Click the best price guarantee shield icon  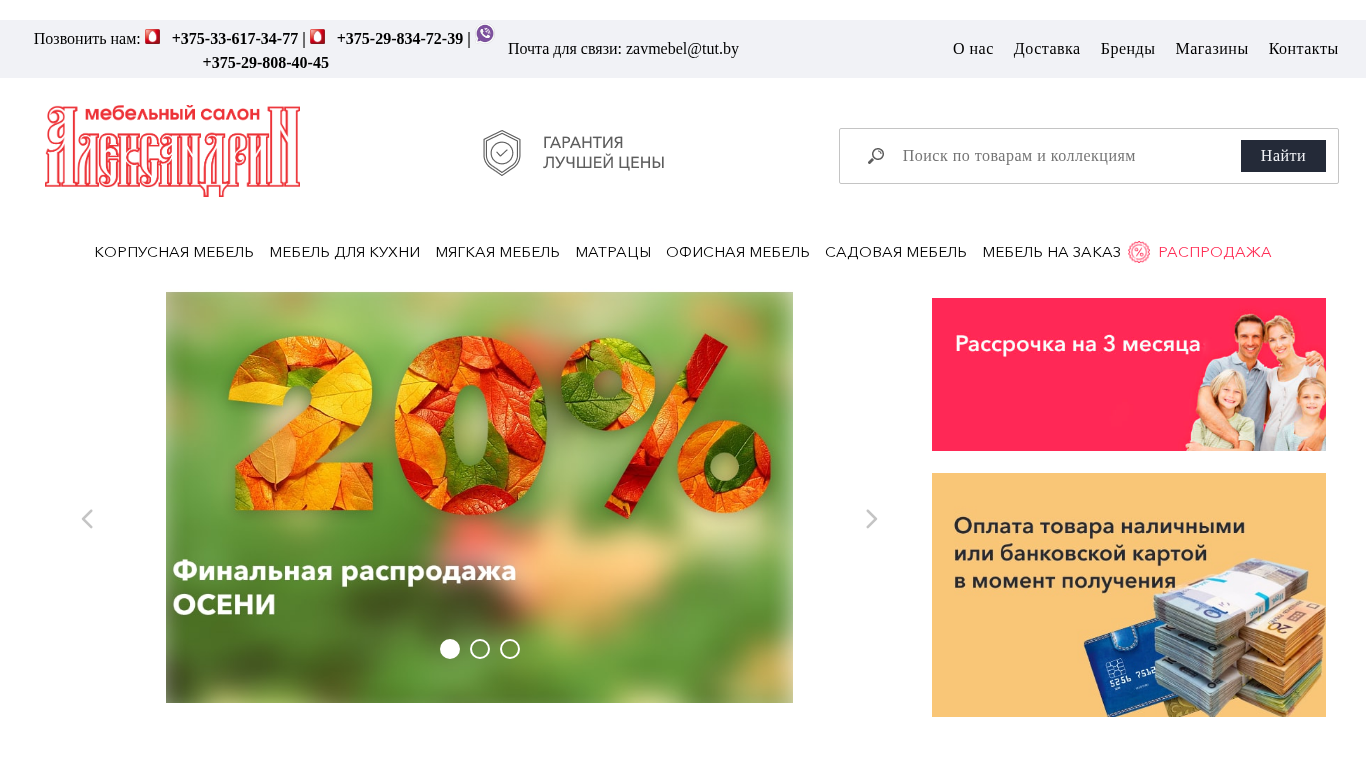(502, 153)
